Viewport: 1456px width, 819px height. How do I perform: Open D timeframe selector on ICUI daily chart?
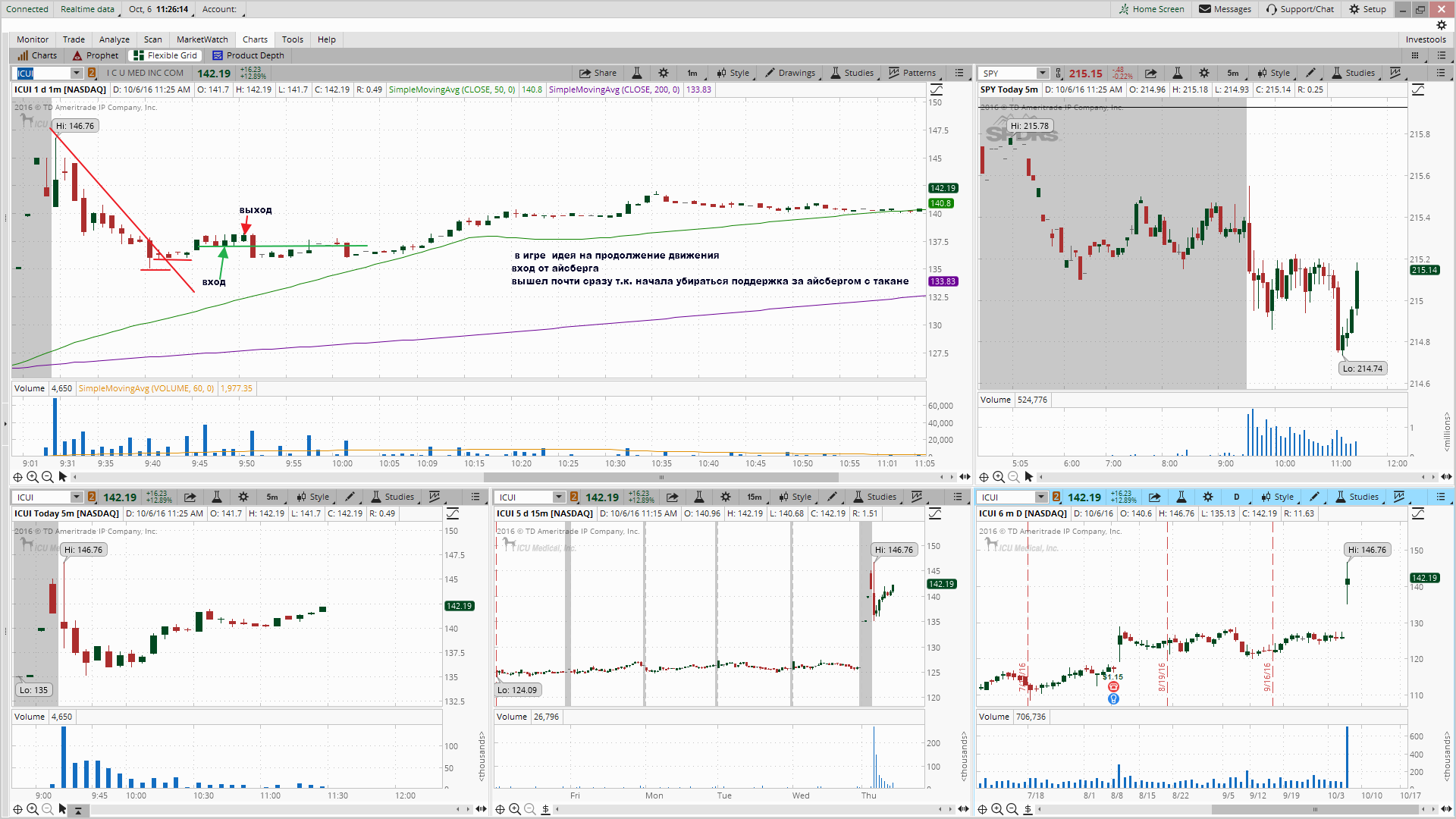pos(1237,497)
